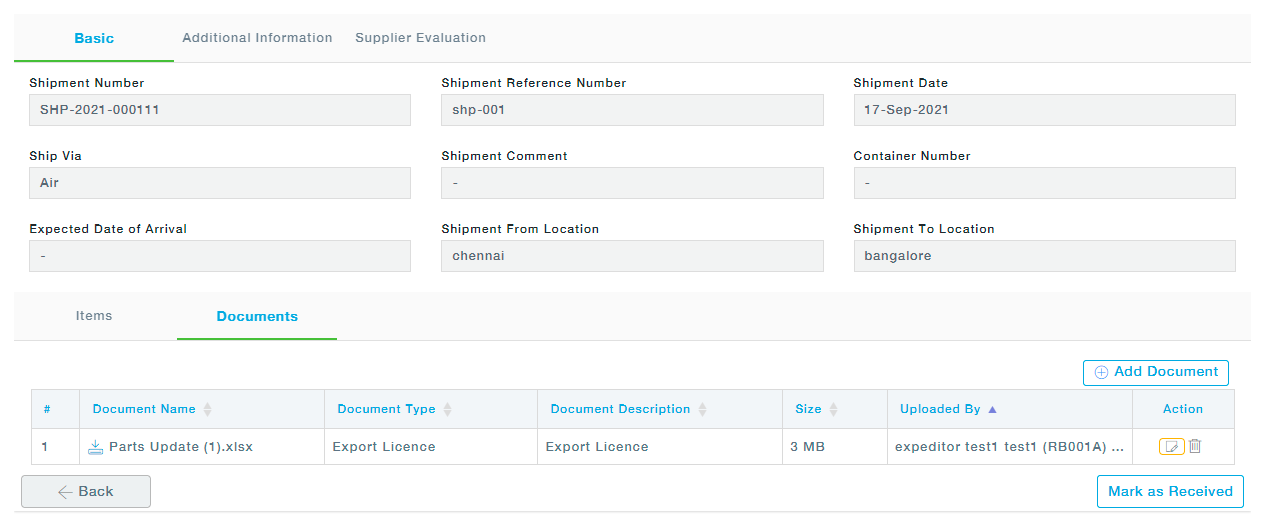Image resolution: width=1264 pixels, height=518 pixels.
Task: Sort by Document Description column arrows
Action: tap(703, 409)
